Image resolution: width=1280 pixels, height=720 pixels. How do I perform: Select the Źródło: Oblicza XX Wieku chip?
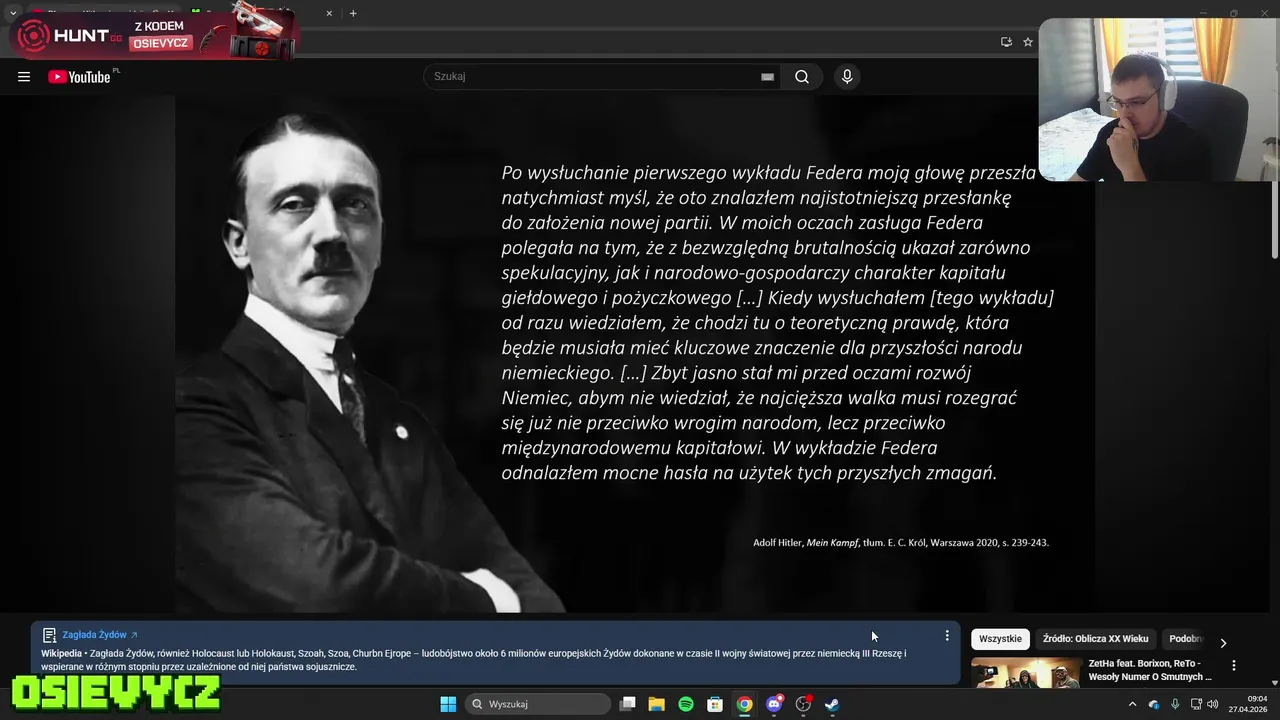[x=1095, y=639]
